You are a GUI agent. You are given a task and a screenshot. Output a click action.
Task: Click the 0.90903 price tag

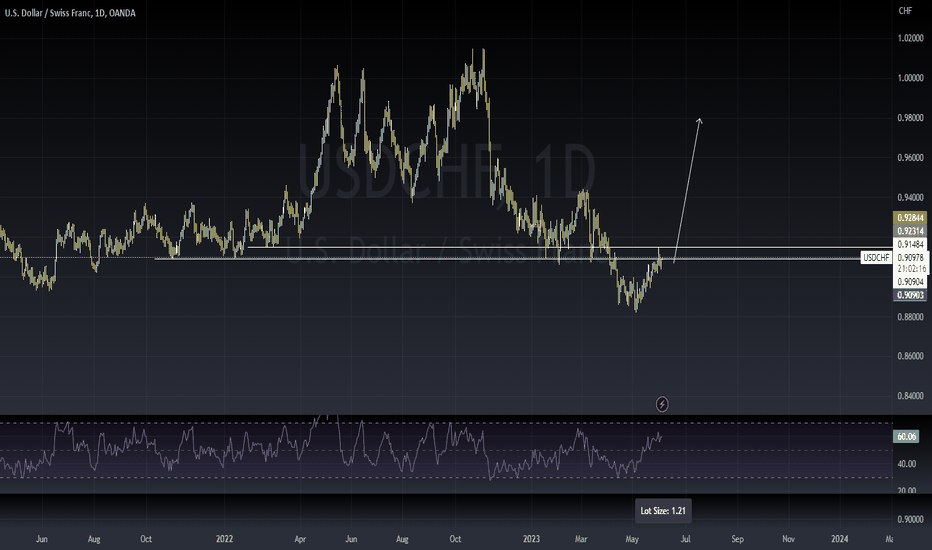coord(910,295)
